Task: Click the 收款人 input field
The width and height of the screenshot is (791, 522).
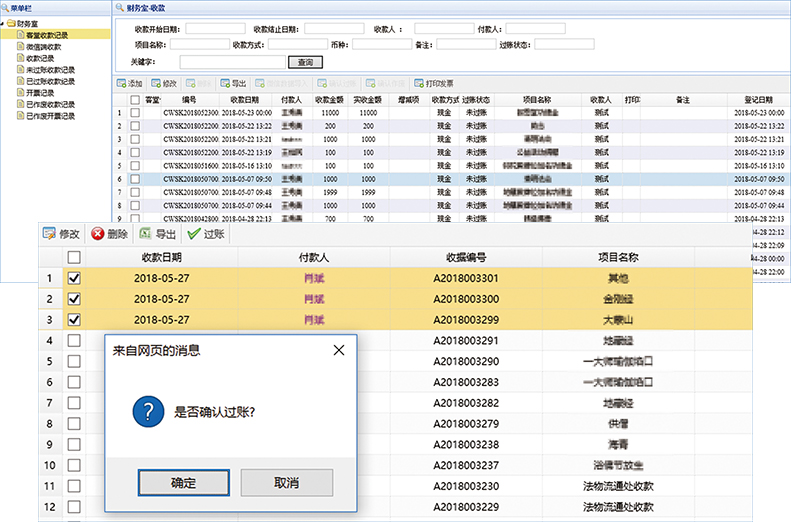Action: [x=444, y=29]
